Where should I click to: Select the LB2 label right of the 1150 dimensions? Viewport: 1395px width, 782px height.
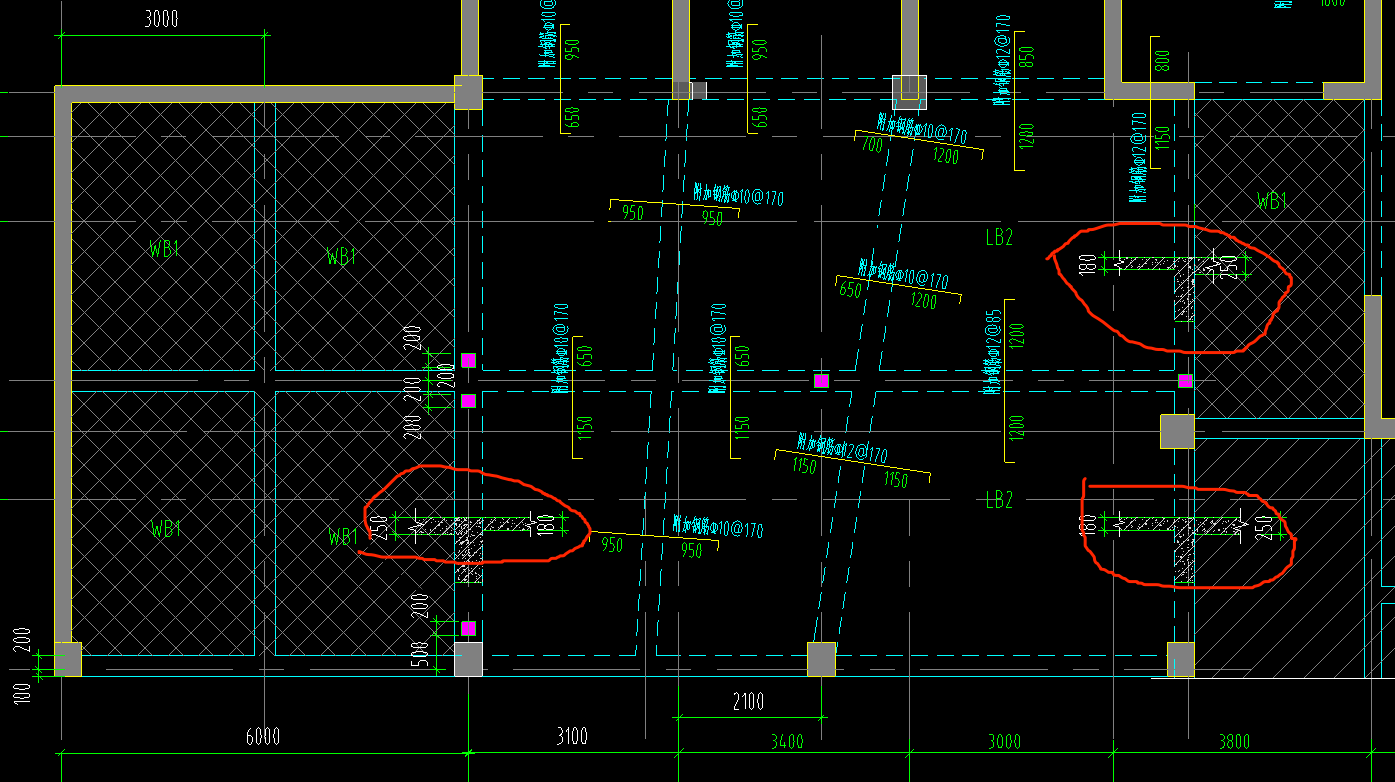point(999,500)
